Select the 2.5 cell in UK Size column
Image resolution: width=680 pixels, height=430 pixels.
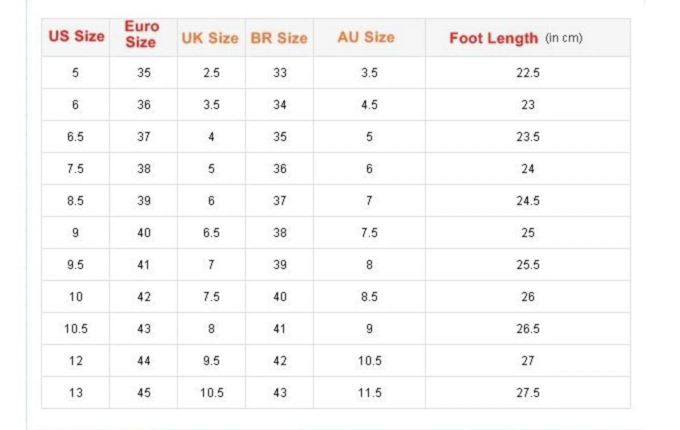click(x=211, y=72)
